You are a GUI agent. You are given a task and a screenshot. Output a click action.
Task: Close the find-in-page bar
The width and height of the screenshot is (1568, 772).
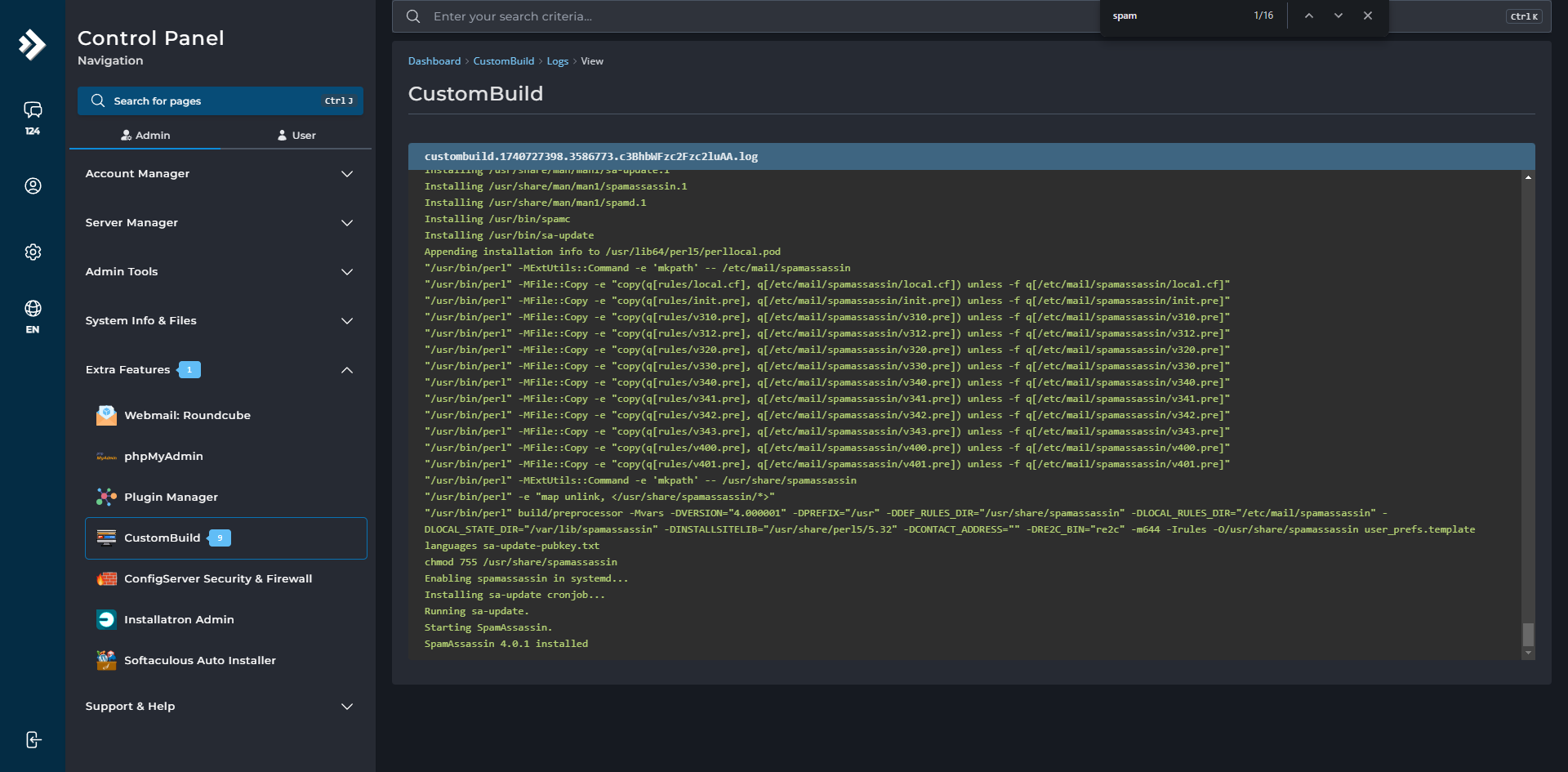pos(1368,16)
